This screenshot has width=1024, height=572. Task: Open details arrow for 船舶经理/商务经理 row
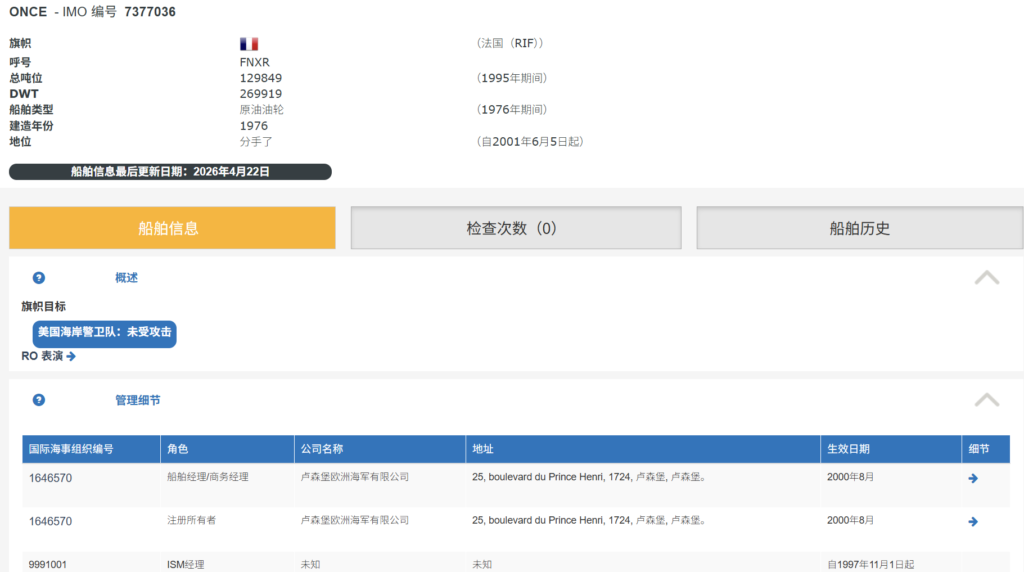973,478
